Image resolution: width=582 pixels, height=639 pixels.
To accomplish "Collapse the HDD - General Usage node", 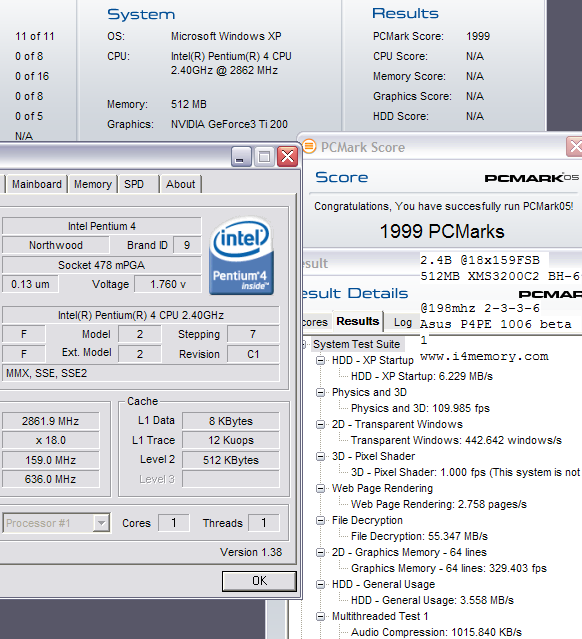I will [321, 584].
